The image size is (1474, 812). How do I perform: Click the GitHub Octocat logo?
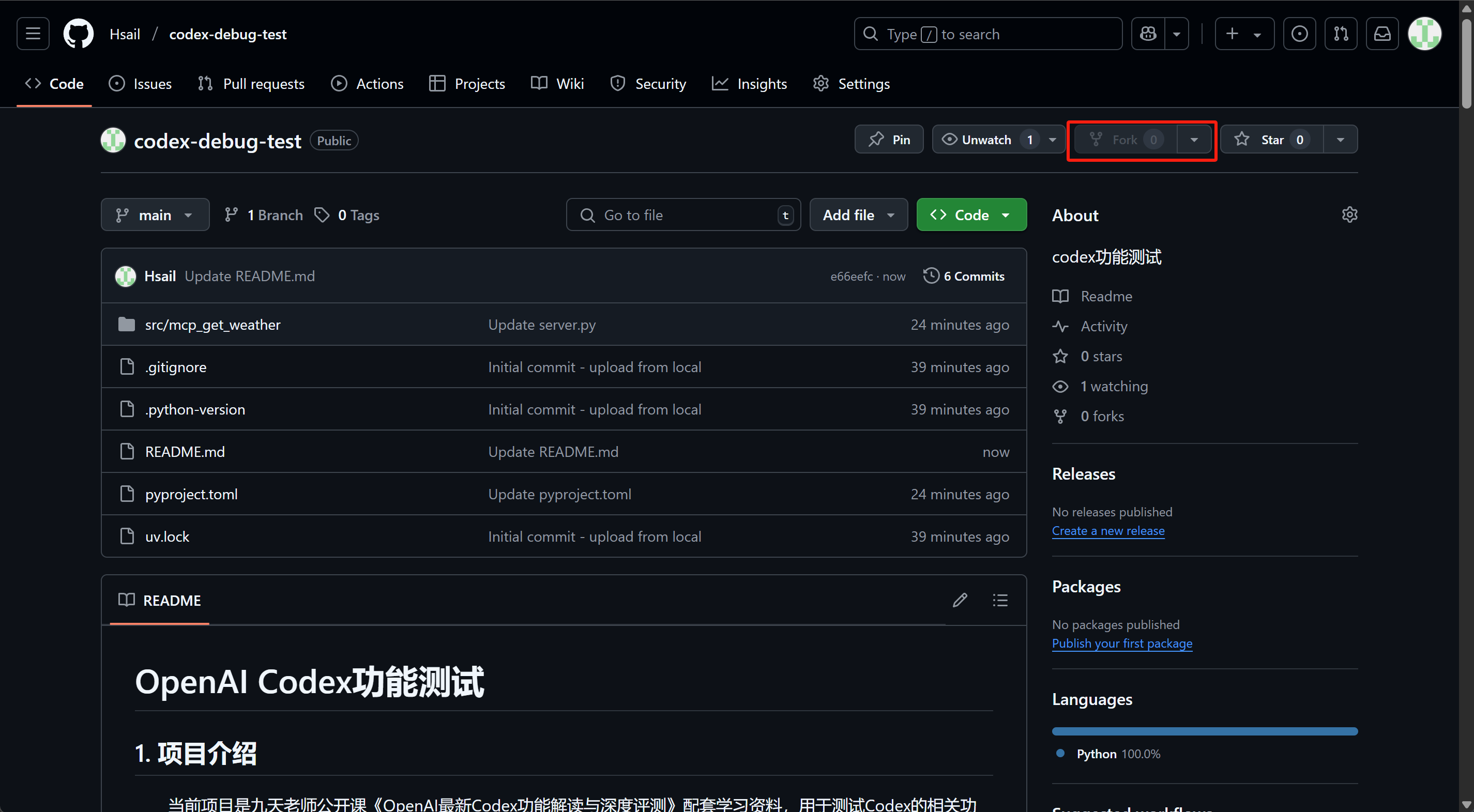78,34
